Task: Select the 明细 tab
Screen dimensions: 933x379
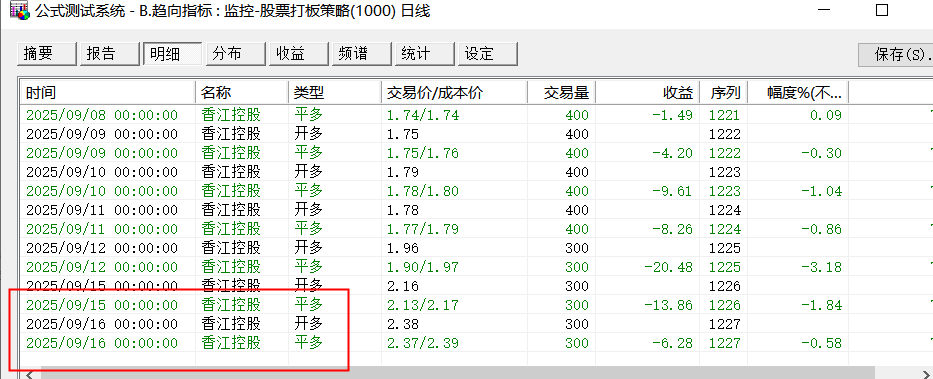Action: click(173, 54)
